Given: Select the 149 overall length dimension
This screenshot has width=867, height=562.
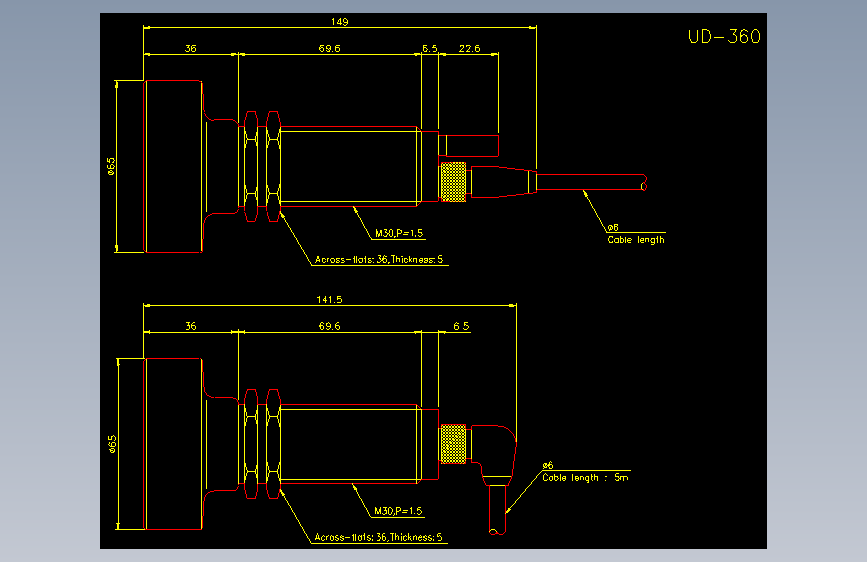Looking at the screenshot, I should (340, 22).
